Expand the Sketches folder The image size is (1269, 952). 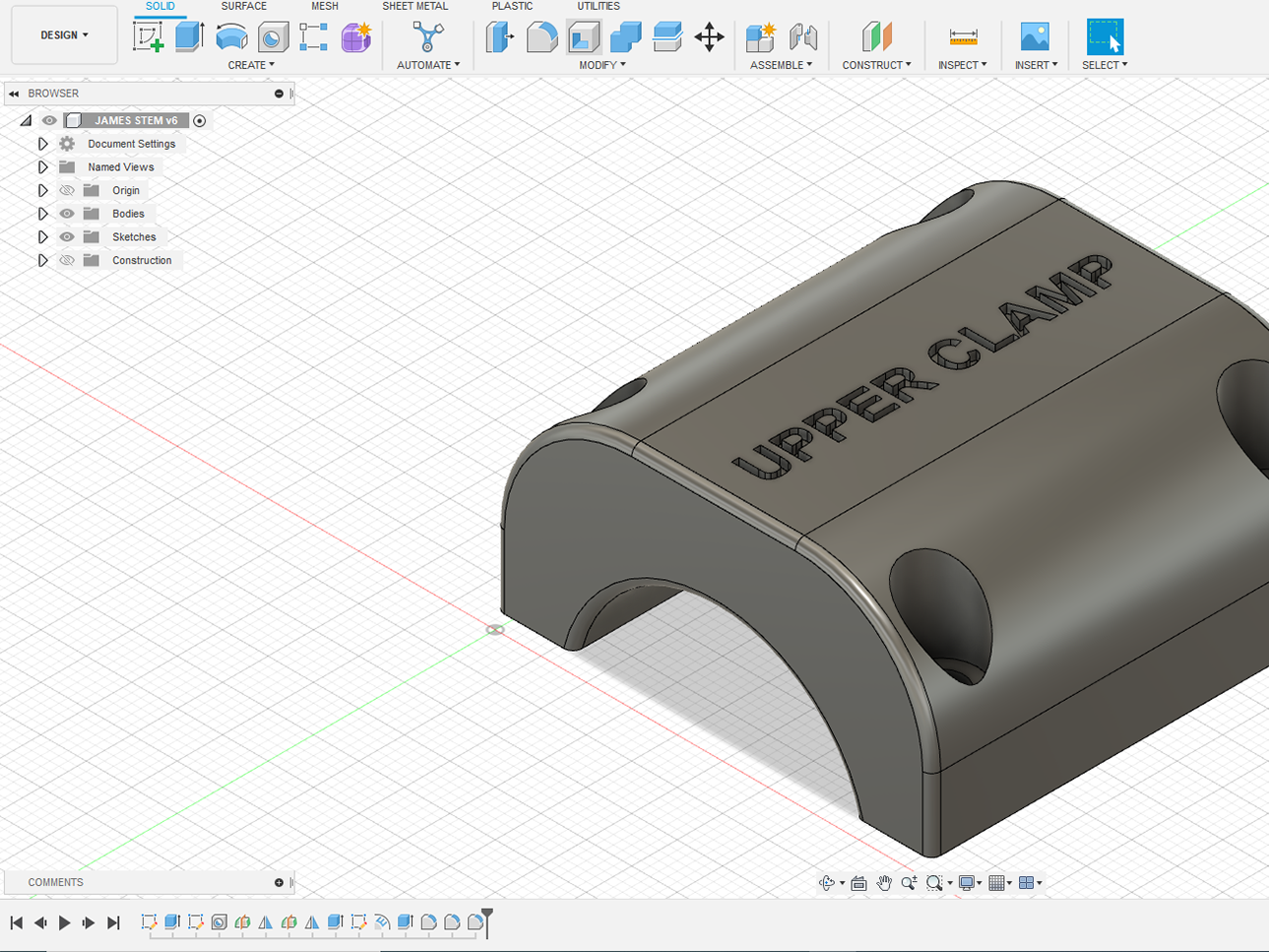(x=42, y=237)
